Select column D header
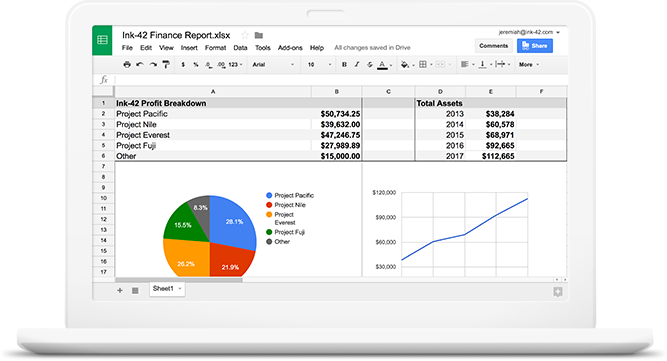667x361 pixels. 440,91
